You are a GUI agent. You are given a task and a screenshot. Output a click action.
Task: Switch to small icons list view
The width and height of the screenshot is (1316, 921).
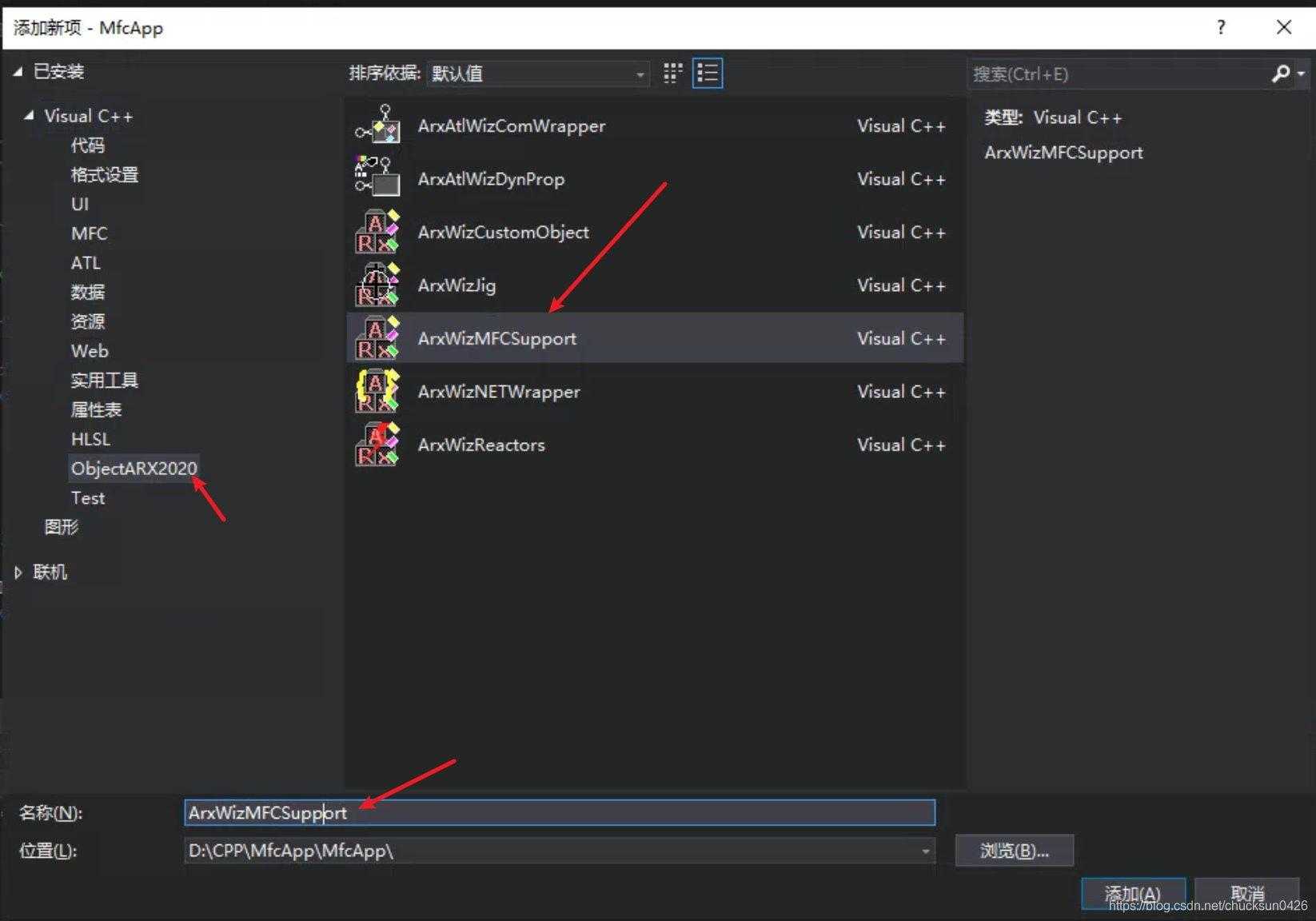point(708,74)
